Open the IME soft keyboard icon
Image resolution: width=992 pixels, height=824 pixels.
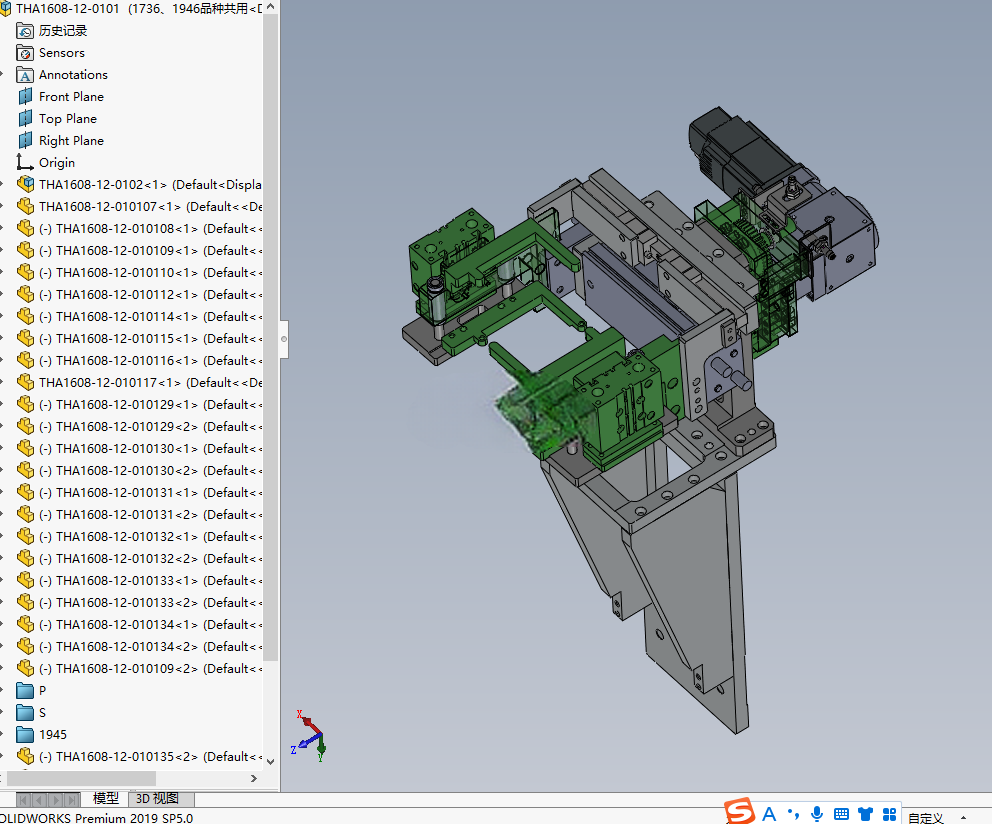841,814
